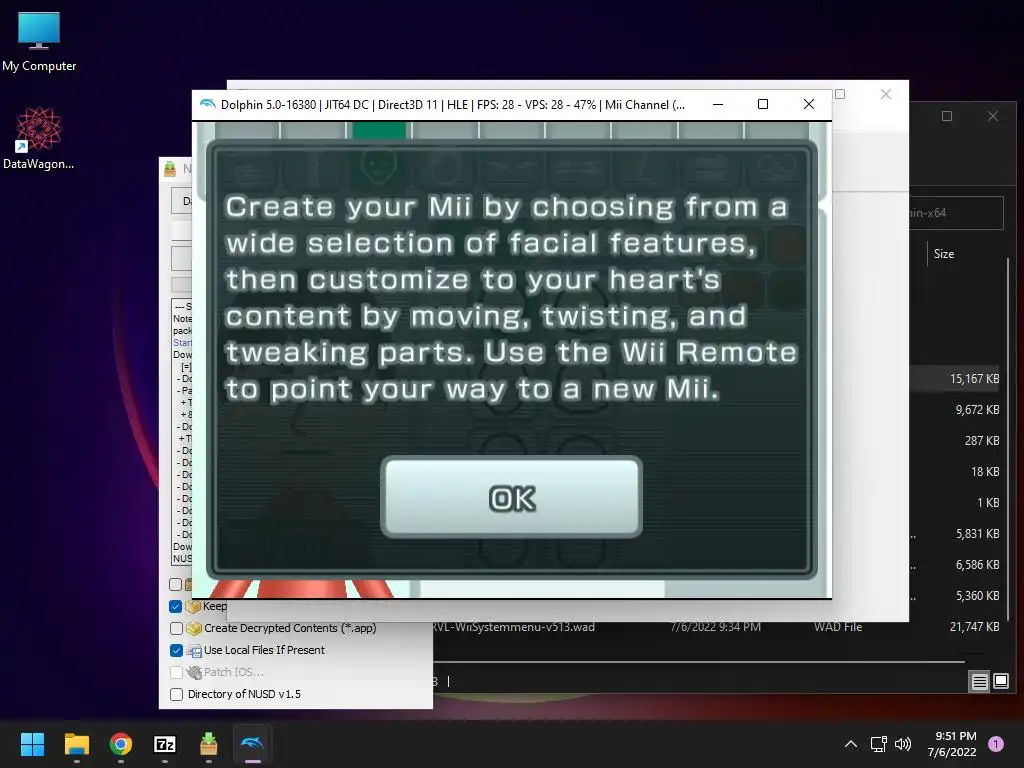
Task: Open the DataWagon desktop shortcut
Action: [x=39, y=138]
